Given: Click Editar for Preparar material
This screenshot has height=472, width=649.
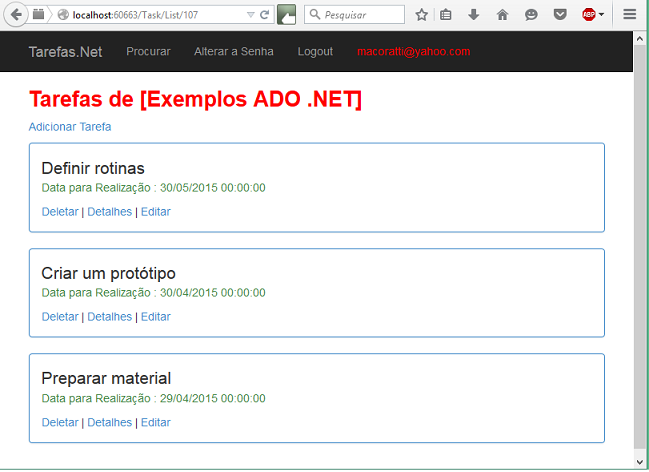Looking at the screenshot, I should (156, 422).
